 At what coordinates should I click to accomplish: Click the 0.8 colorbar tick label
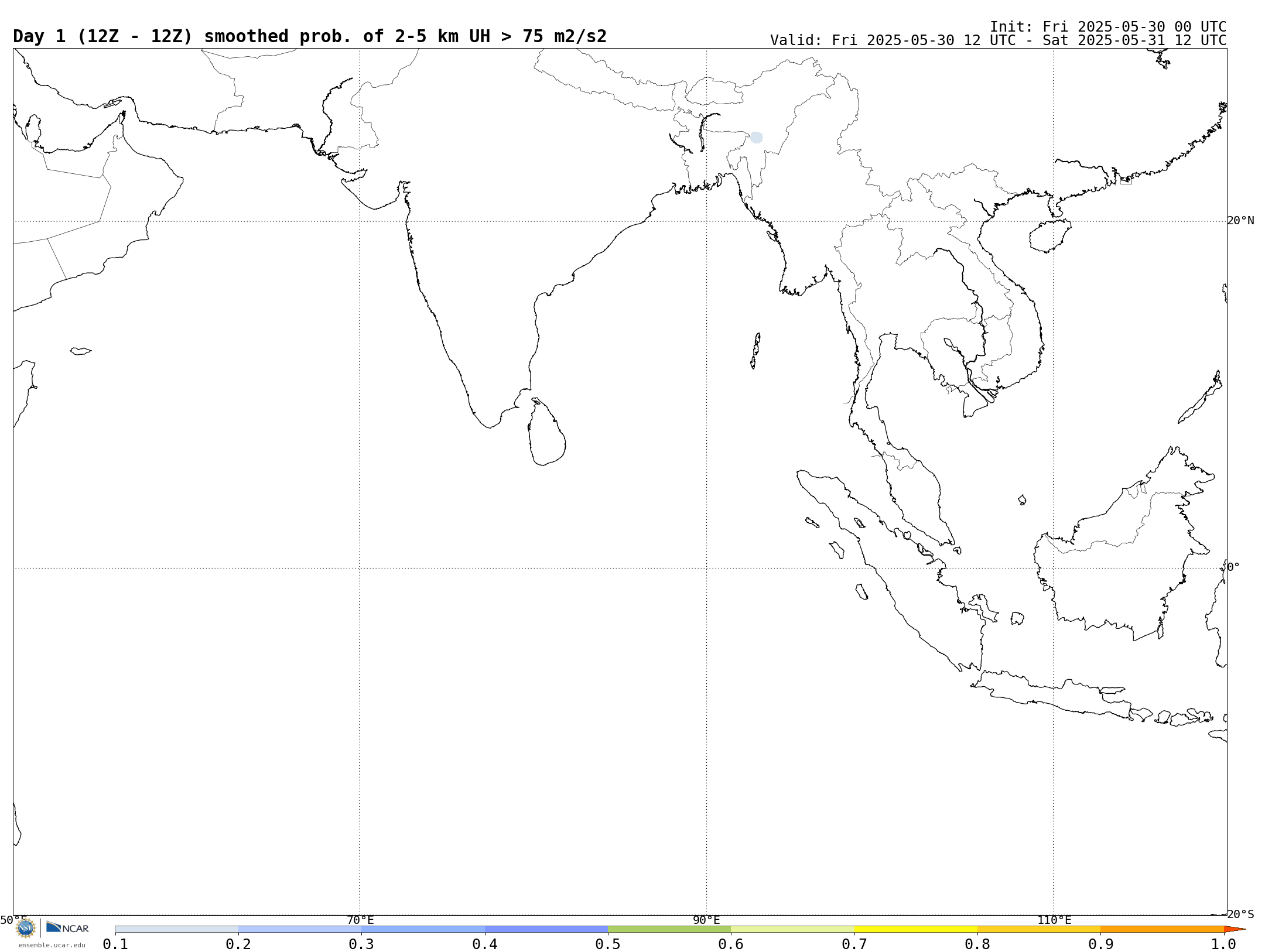pyautogui.click(x=977, y=944)
